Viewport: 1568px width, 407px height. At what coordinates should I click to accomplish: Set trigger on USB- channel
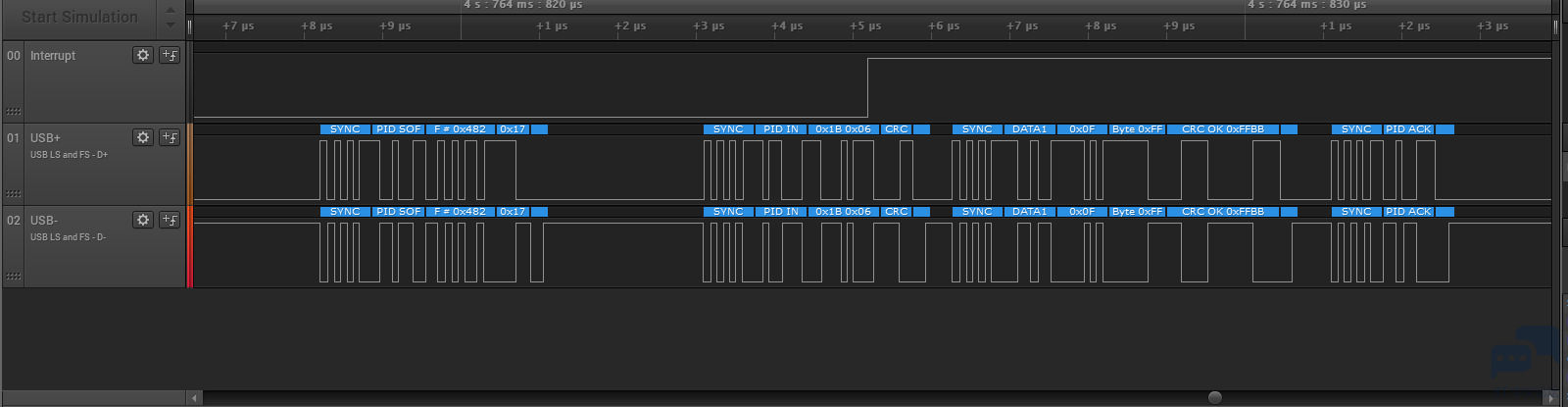tap(170, 220)
